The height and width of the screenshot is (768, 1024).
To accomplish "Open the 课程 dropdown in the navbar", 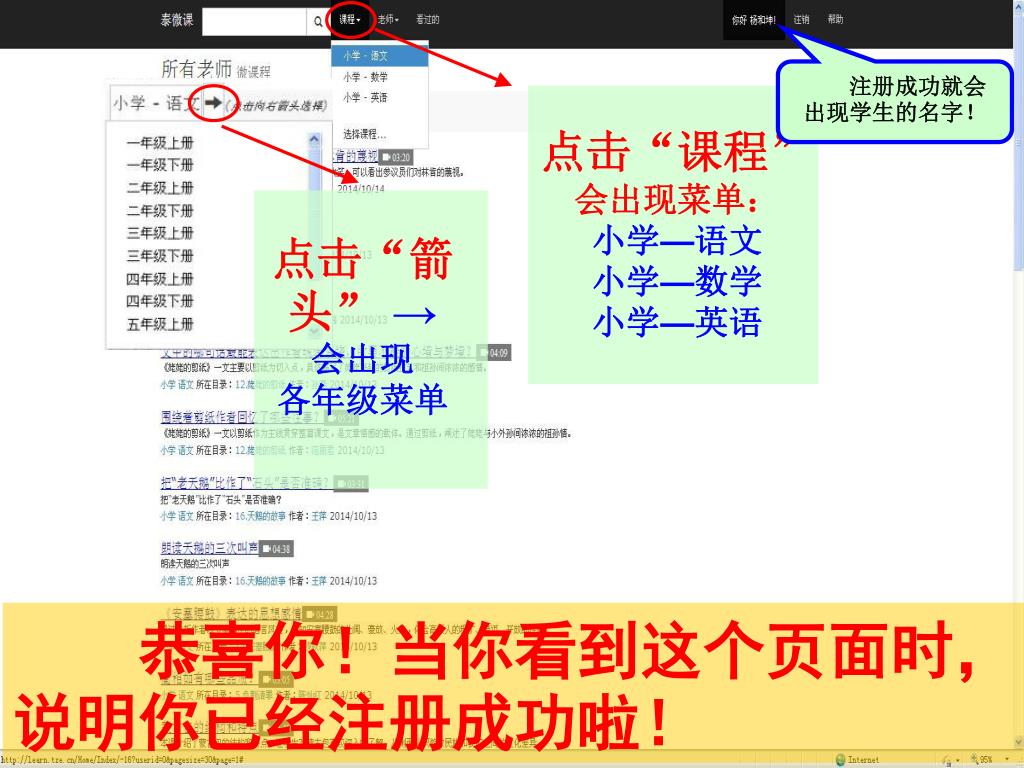I will 349,20.
